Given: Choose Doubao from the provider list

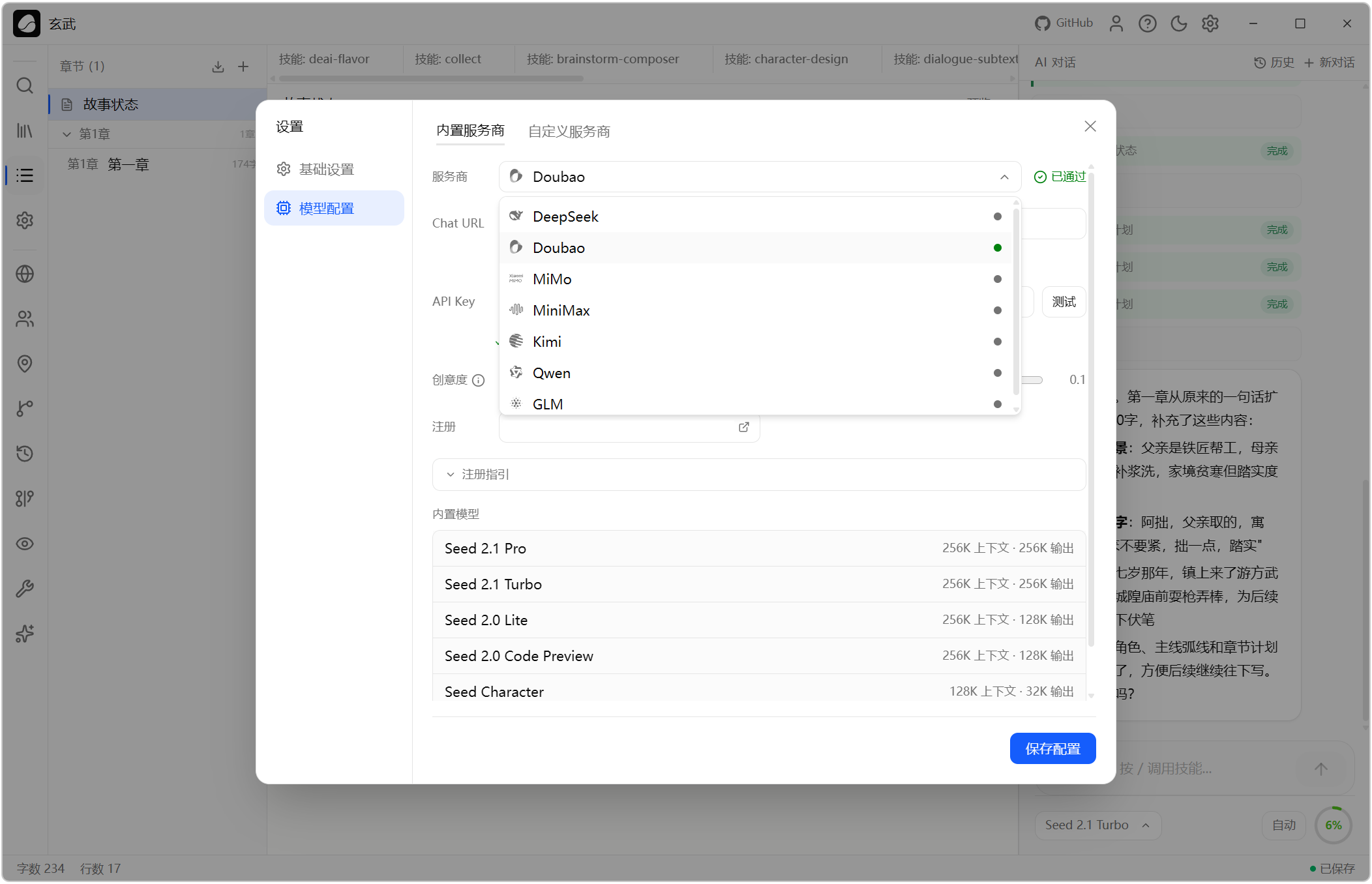Looking at the screenshot, I should pyautogui.click(x=755, y=248).
